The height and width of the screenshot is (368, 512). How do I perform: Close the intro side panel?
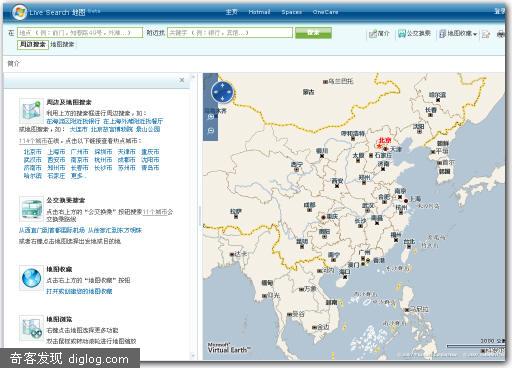(x=182, y=80)
